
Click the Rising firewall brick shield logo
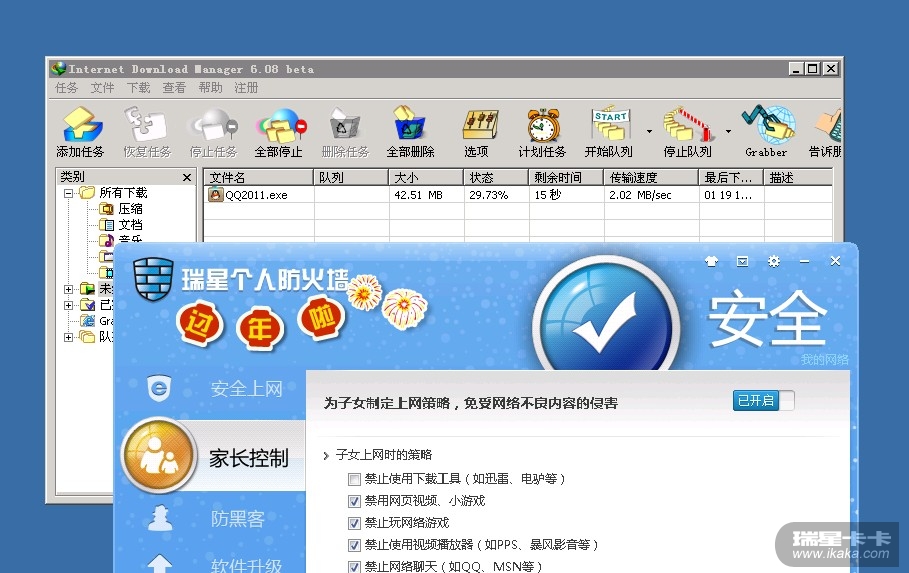click(x=153, y=279)
